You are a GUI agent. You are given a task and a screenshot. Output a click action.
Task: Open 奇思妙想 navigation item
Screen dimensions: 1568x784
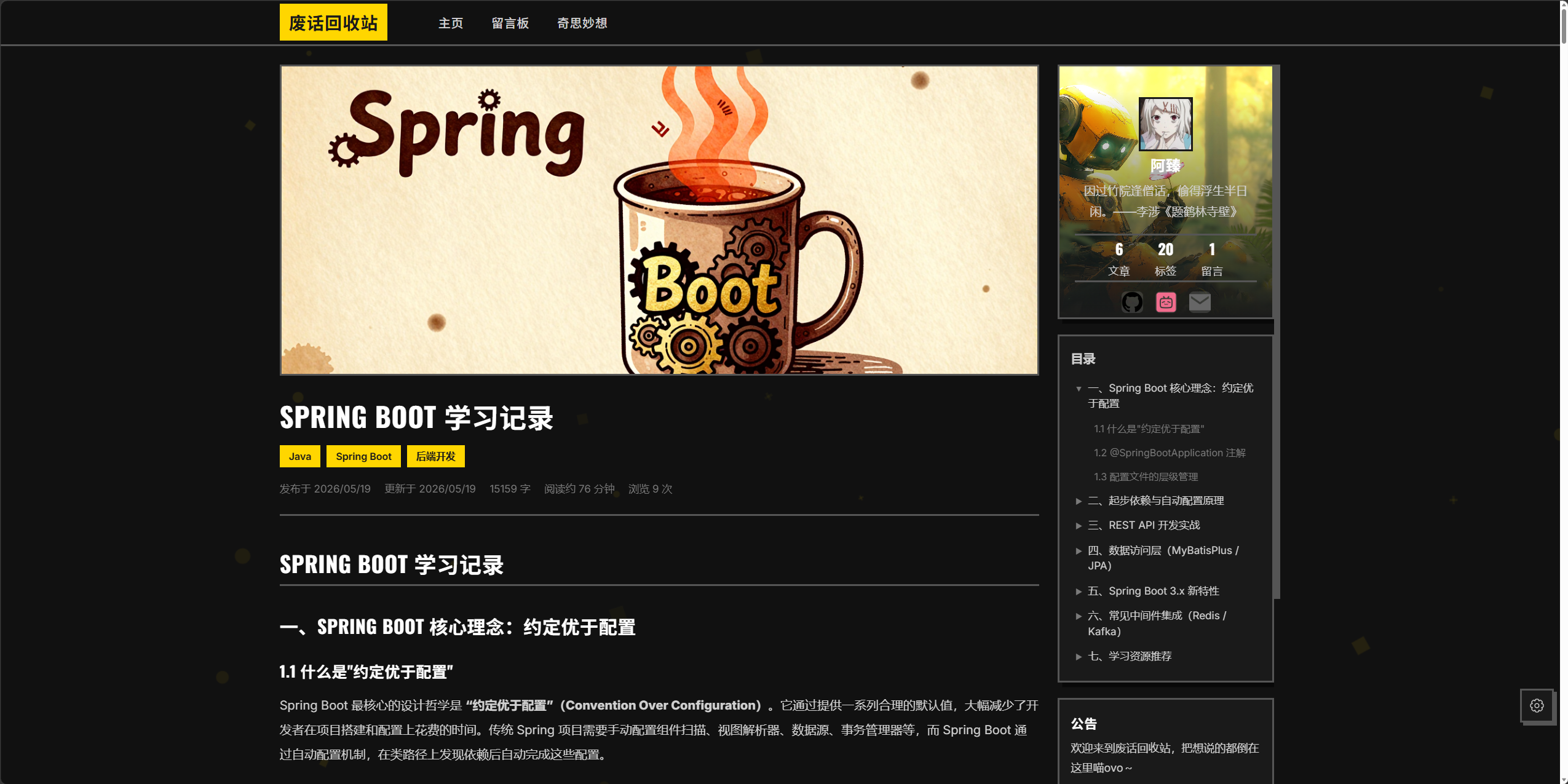582,23
